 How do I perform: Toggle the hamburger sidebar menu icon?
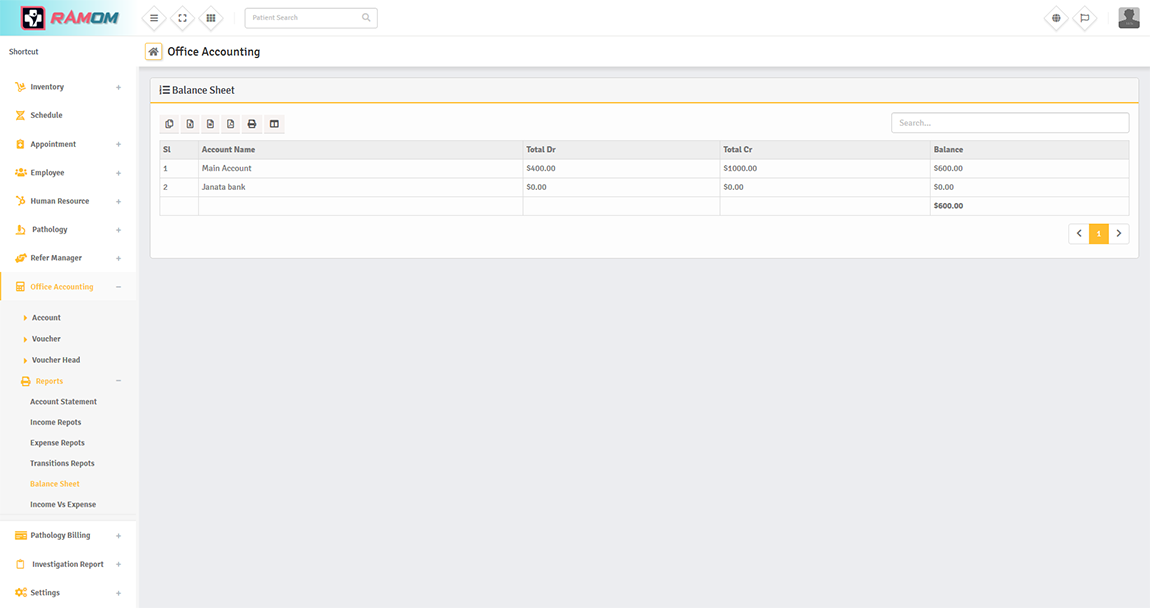154,18
